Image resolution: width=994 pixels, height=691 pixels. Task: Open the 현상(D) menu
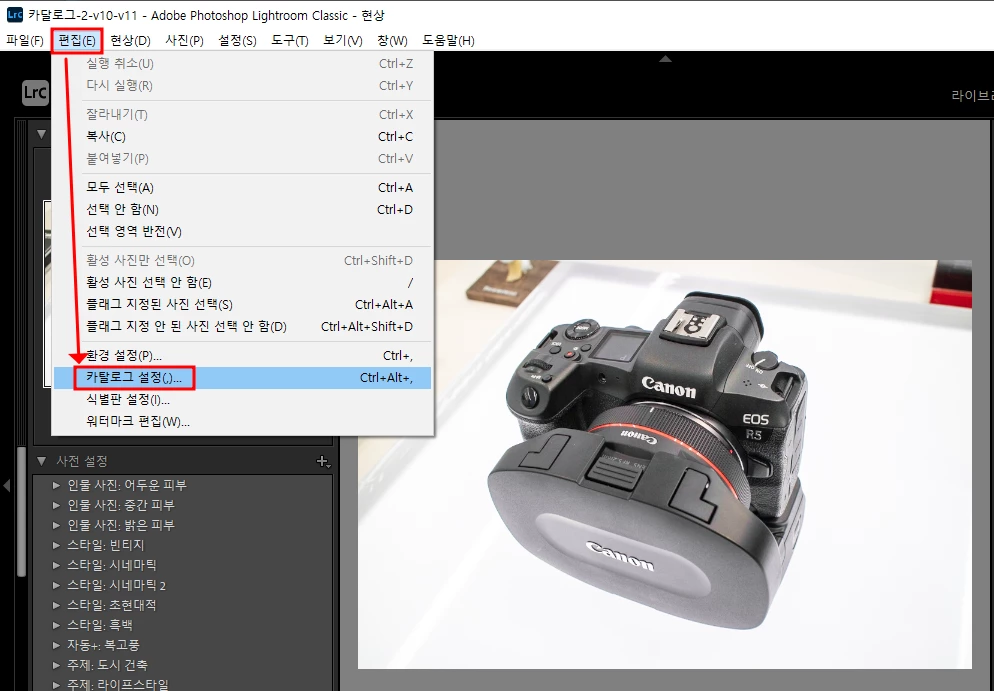click(130, 41)
